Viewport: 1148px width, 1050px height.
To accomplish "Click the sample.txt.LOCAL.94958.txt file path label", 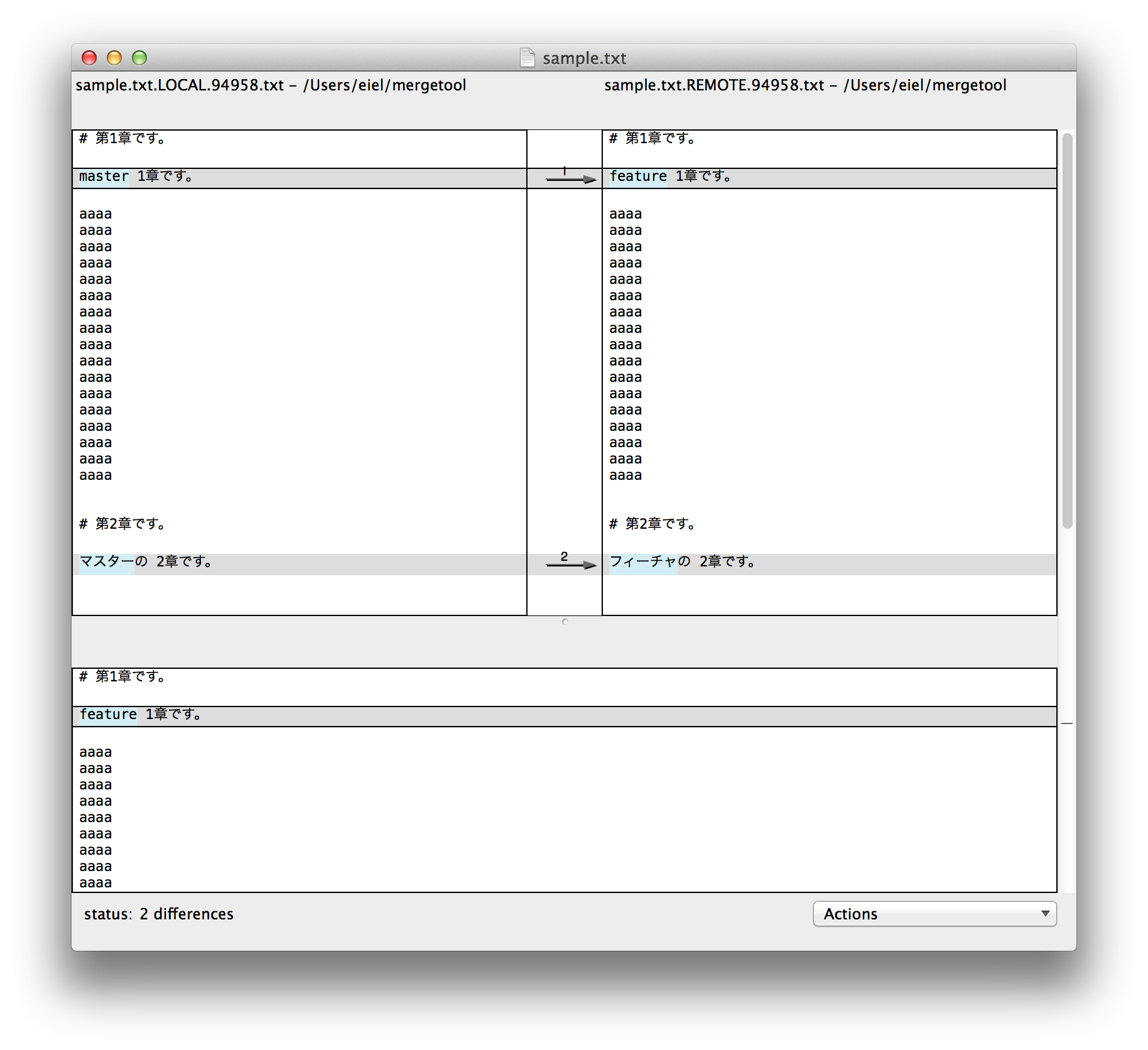I will click(271, 85).
